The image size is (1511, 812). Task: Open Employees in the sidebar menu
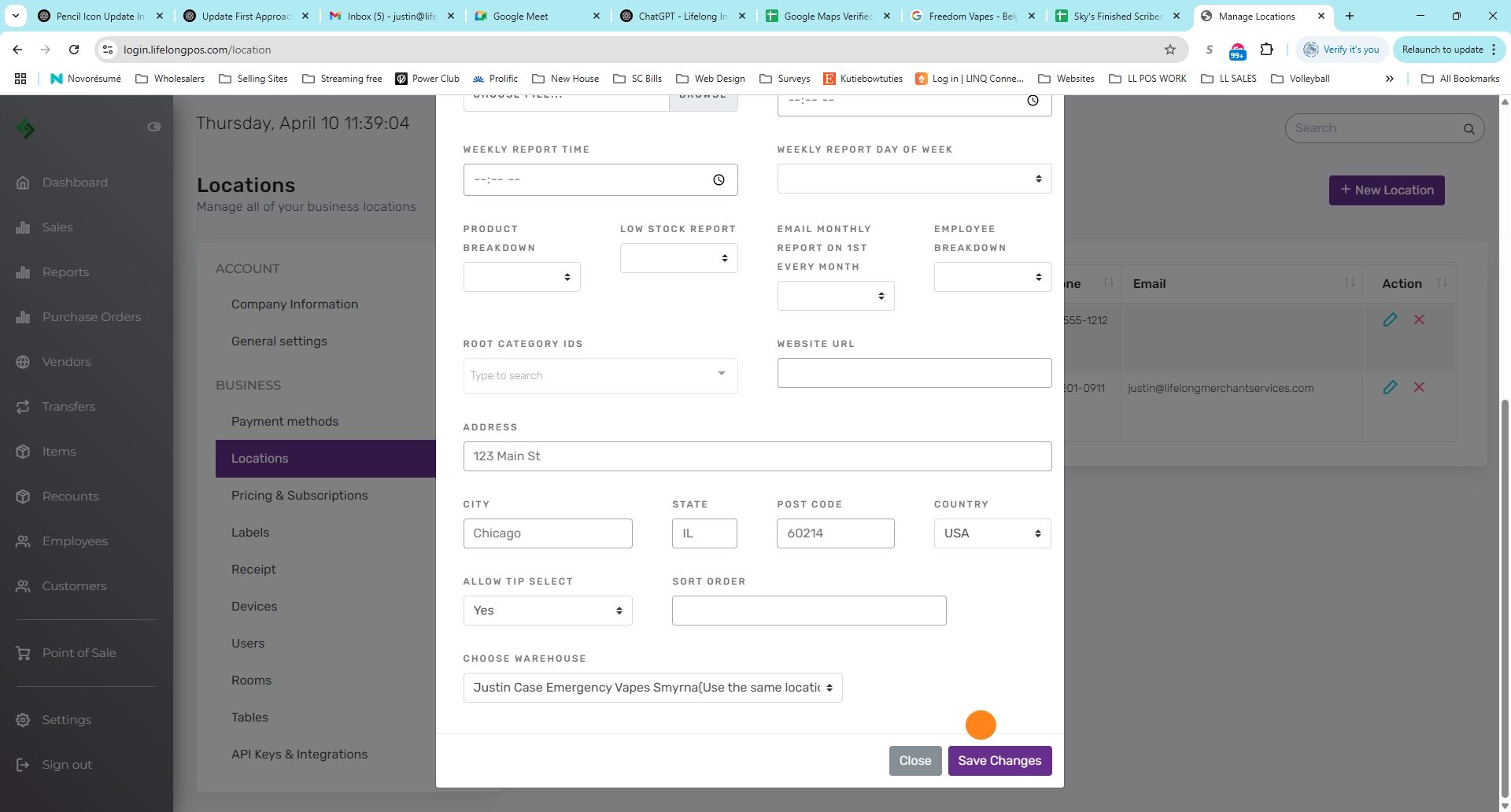coord(75,541)
